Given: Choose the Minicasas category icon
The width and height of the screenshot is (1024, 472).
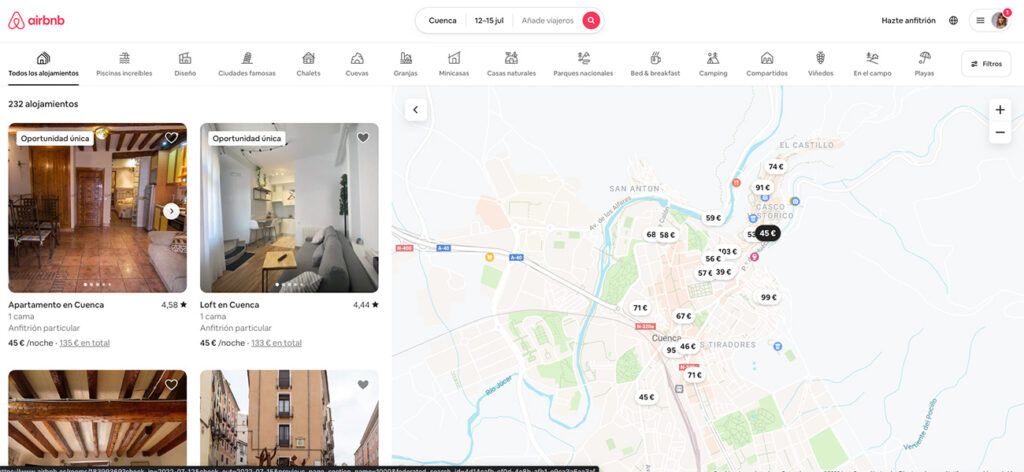Looking at the screenshot, I should click(454, 58).
